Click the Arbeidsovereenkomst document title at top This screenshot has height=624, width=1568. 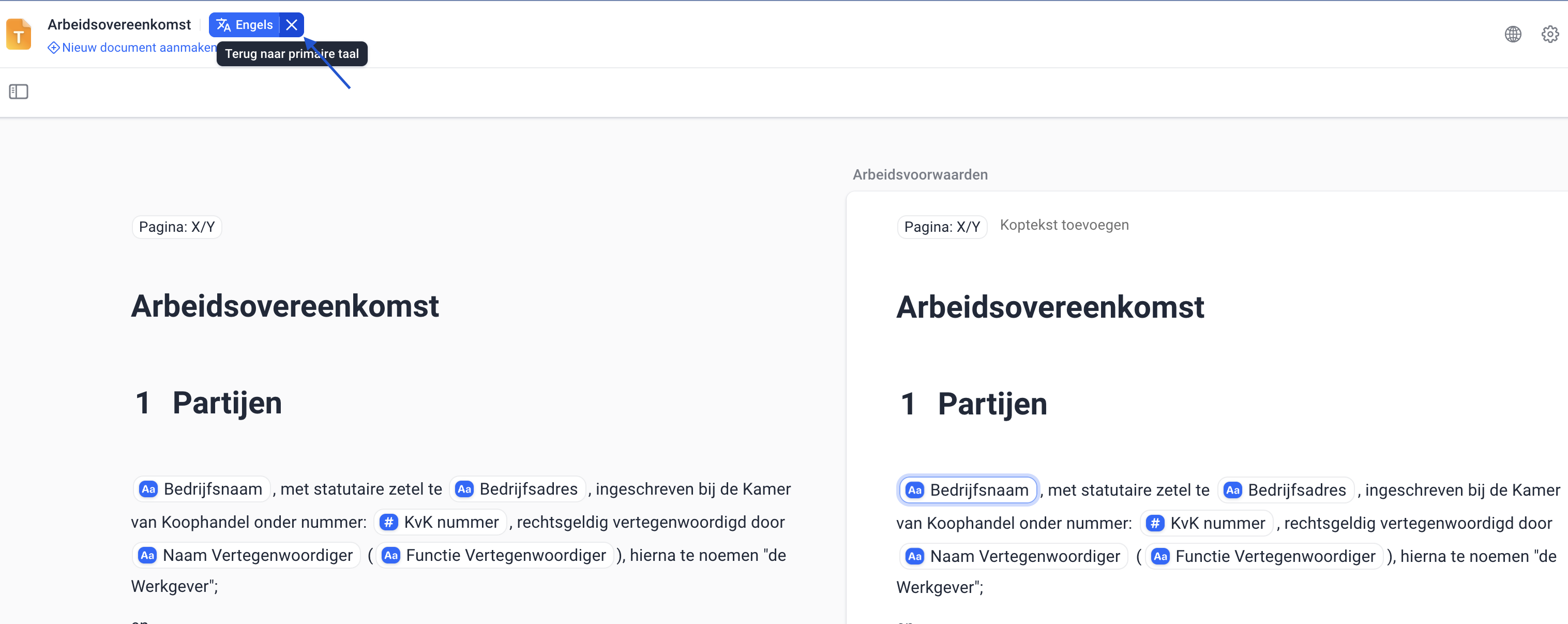[119, 24]
